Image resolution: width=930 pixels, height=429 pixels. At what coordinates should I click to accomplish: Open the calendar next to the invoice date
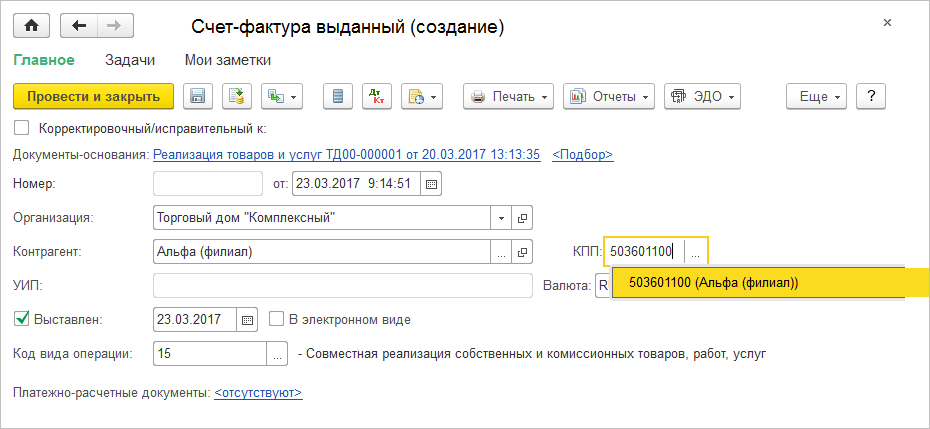click(431, 184)
